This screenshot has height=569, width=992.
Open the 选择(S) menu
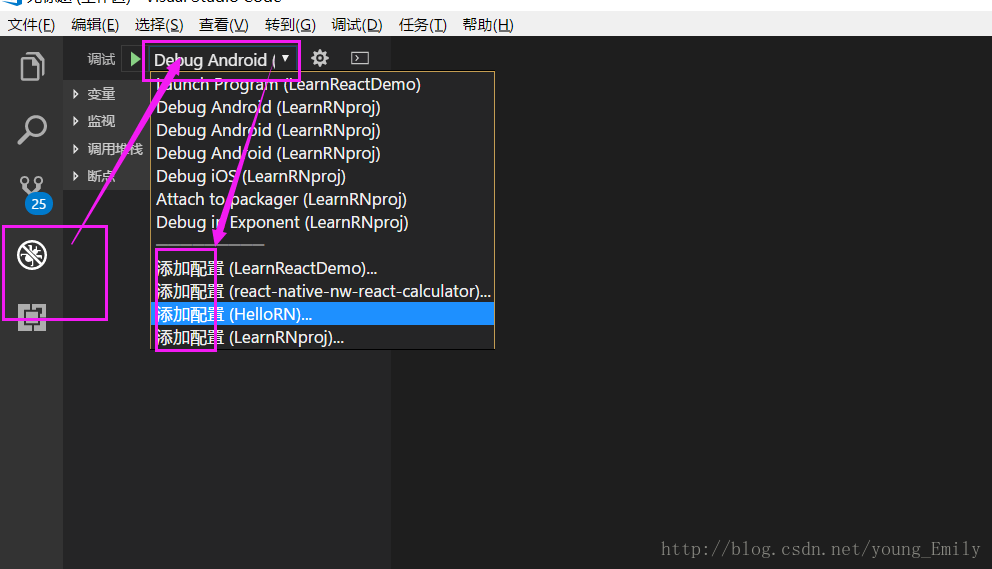pyautogui.click(x=159, y=25)
